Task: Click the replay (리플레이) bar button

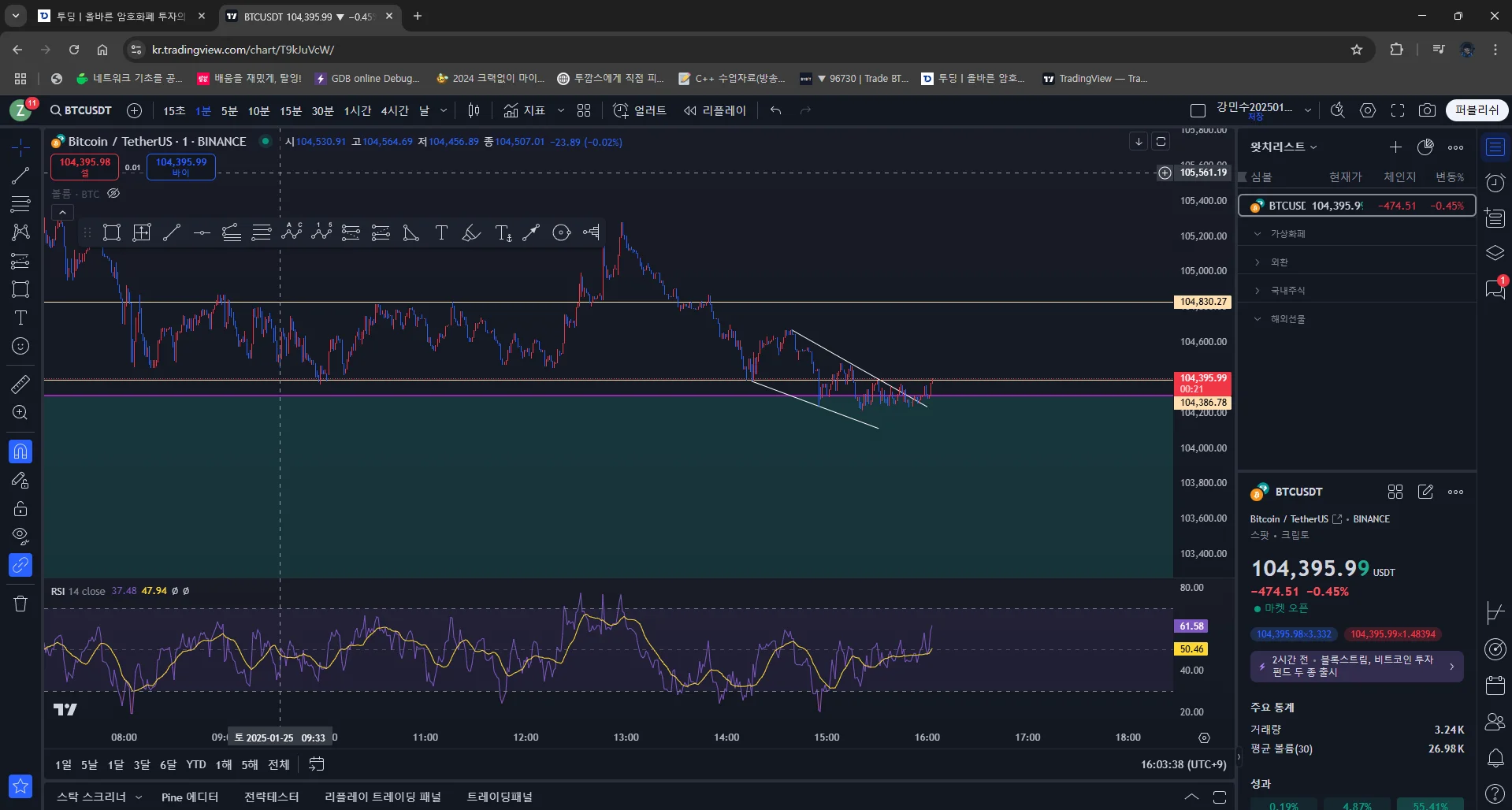Action: pyautogui.click(x=715, y=110)
